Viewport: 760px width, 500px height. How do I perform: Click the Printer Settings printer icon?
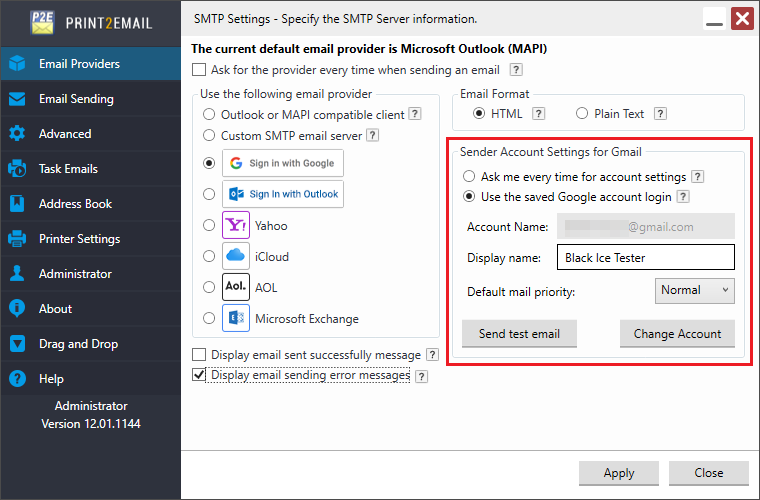click(17, 239)
